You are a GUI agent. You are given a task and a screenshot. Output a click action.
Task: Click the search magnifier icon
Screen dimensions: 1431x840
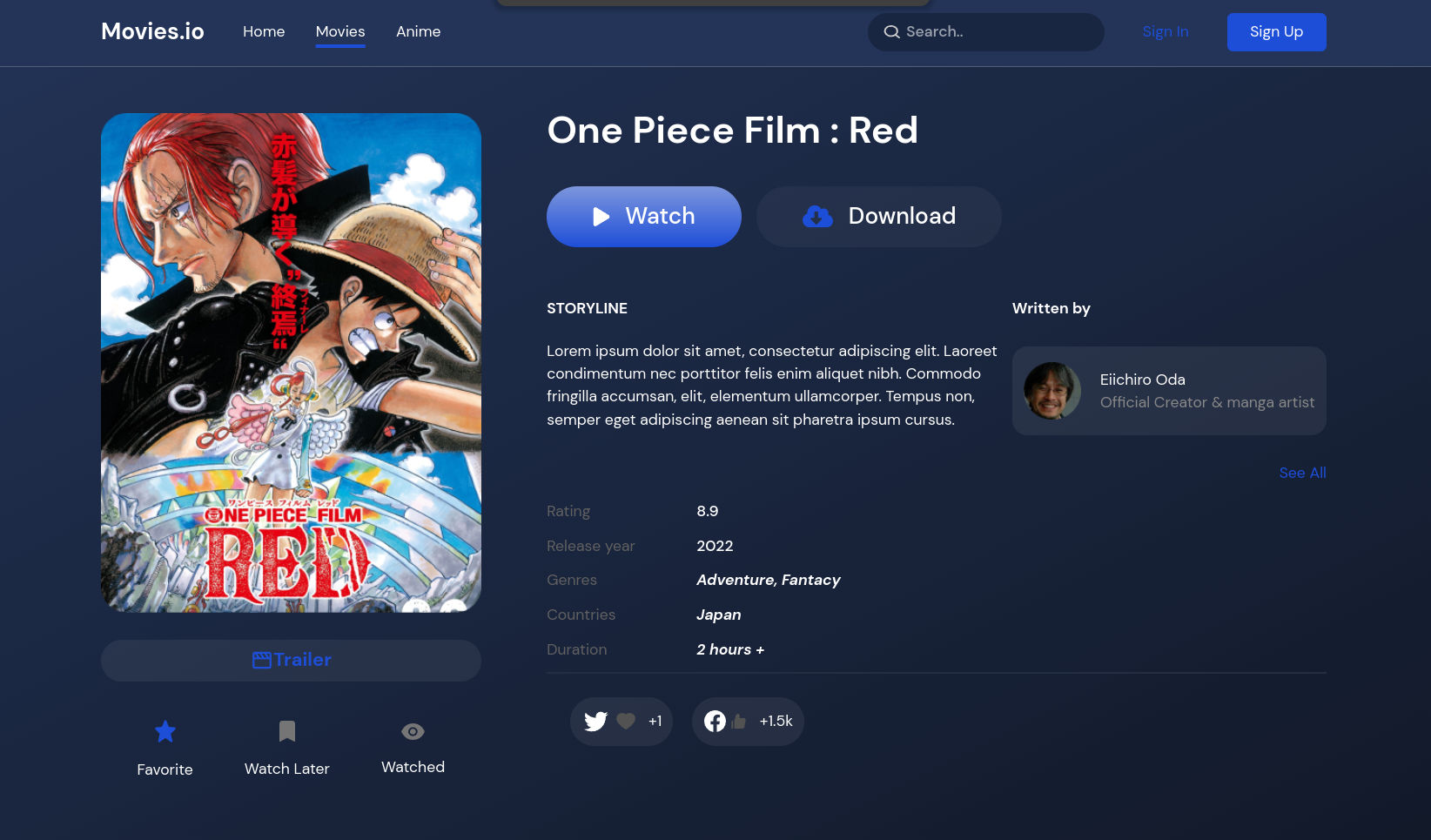click(x=892, y=32)
